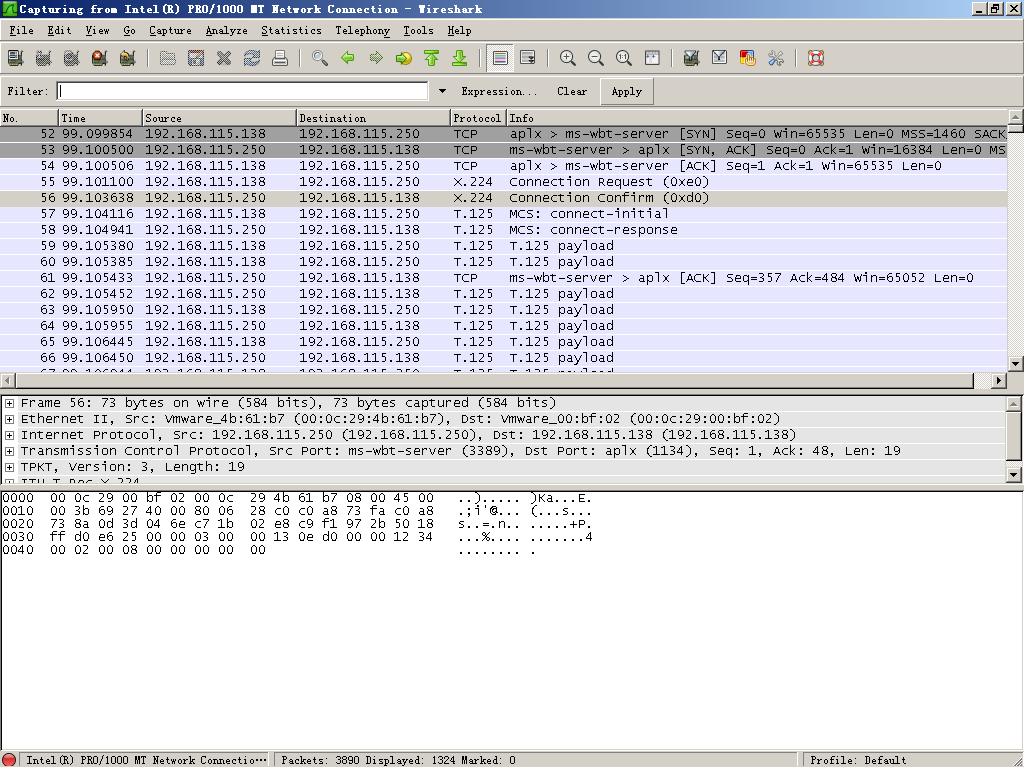
Task: Sort packets by Time column
Action: [100, 118]
